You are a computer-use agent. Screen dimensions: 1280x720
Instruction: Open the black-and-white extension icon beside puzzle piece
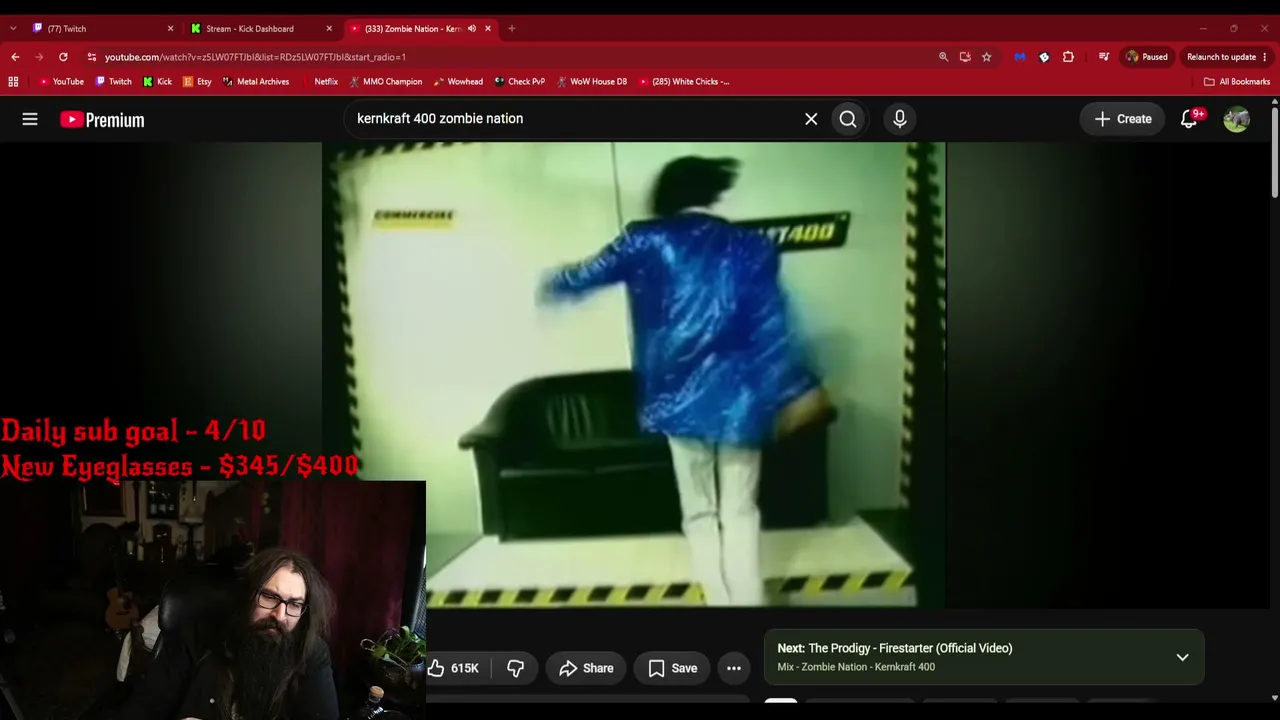pos(1044,57)
